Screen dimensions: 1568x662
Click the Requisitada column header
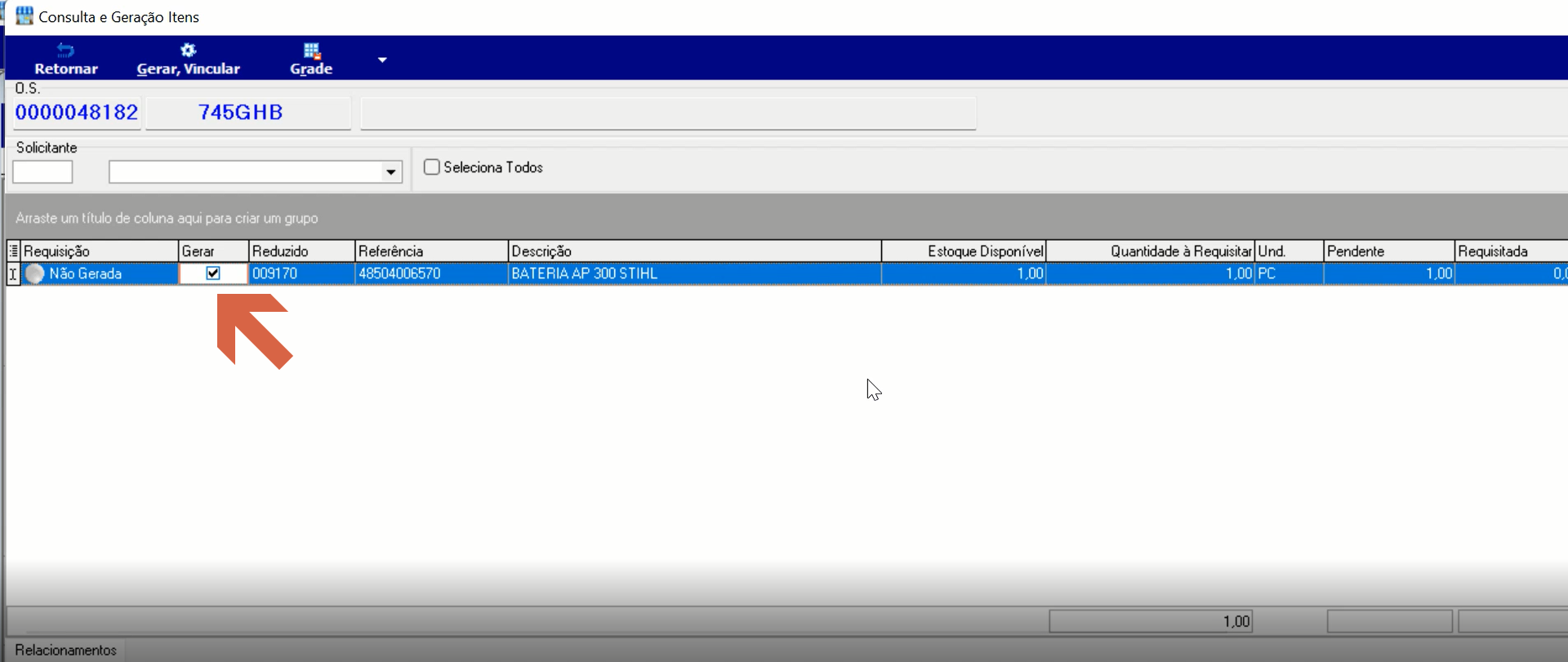(x=1511, y=251)
